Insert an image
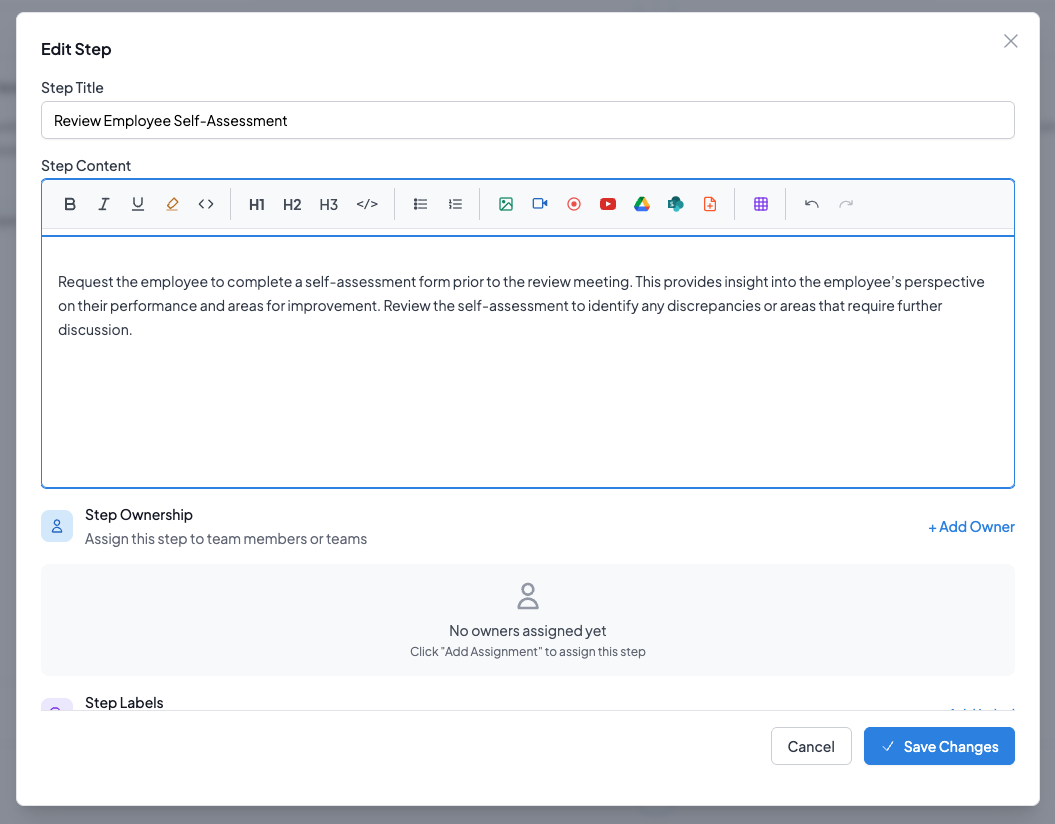1055x824 pixels. tap(506, 204)
